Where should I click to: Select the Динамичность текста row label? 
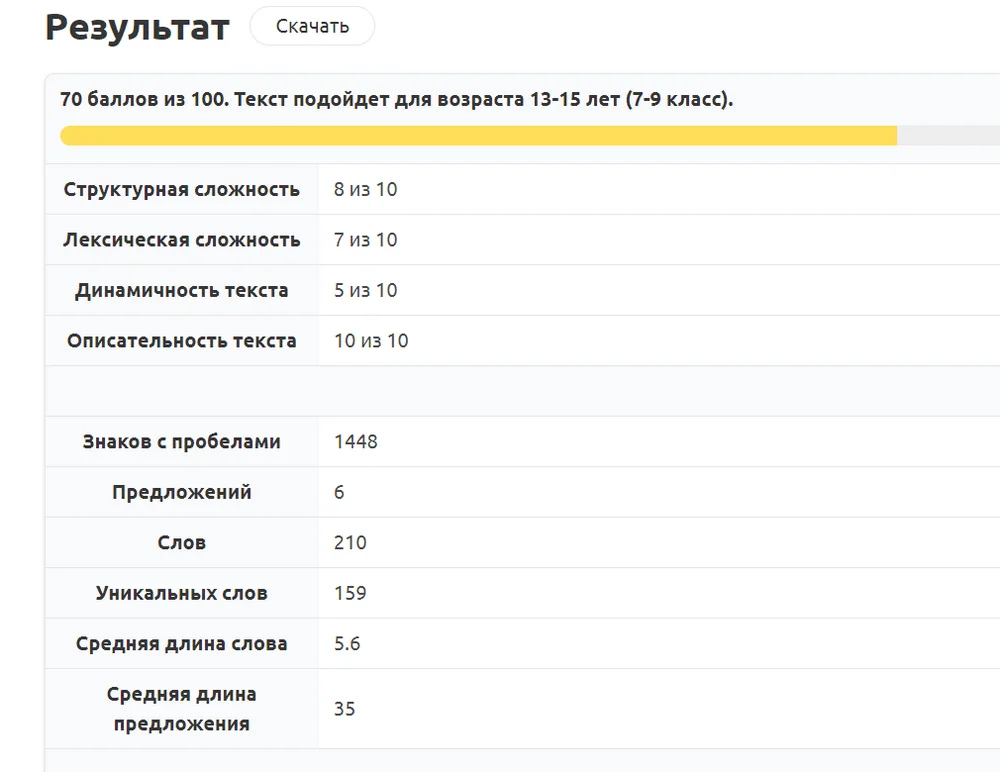coord(181,290)
